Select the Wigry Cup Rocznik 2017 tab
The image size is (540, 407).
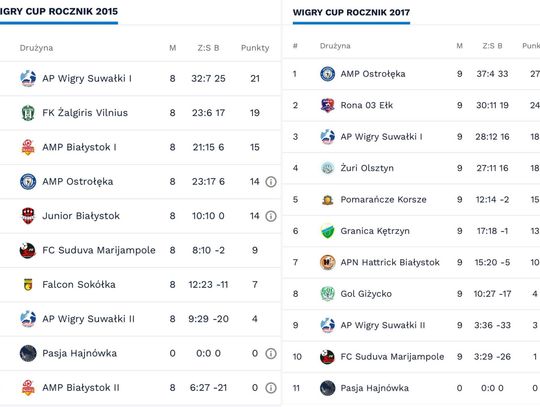click(x=351, y=13)
